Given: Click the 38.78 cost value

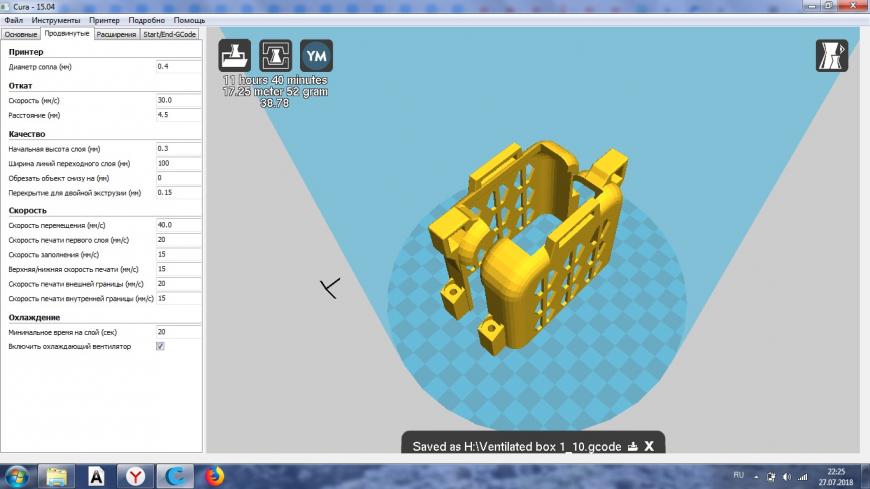Looking at the screenshot, I should [x=275, y=103].
